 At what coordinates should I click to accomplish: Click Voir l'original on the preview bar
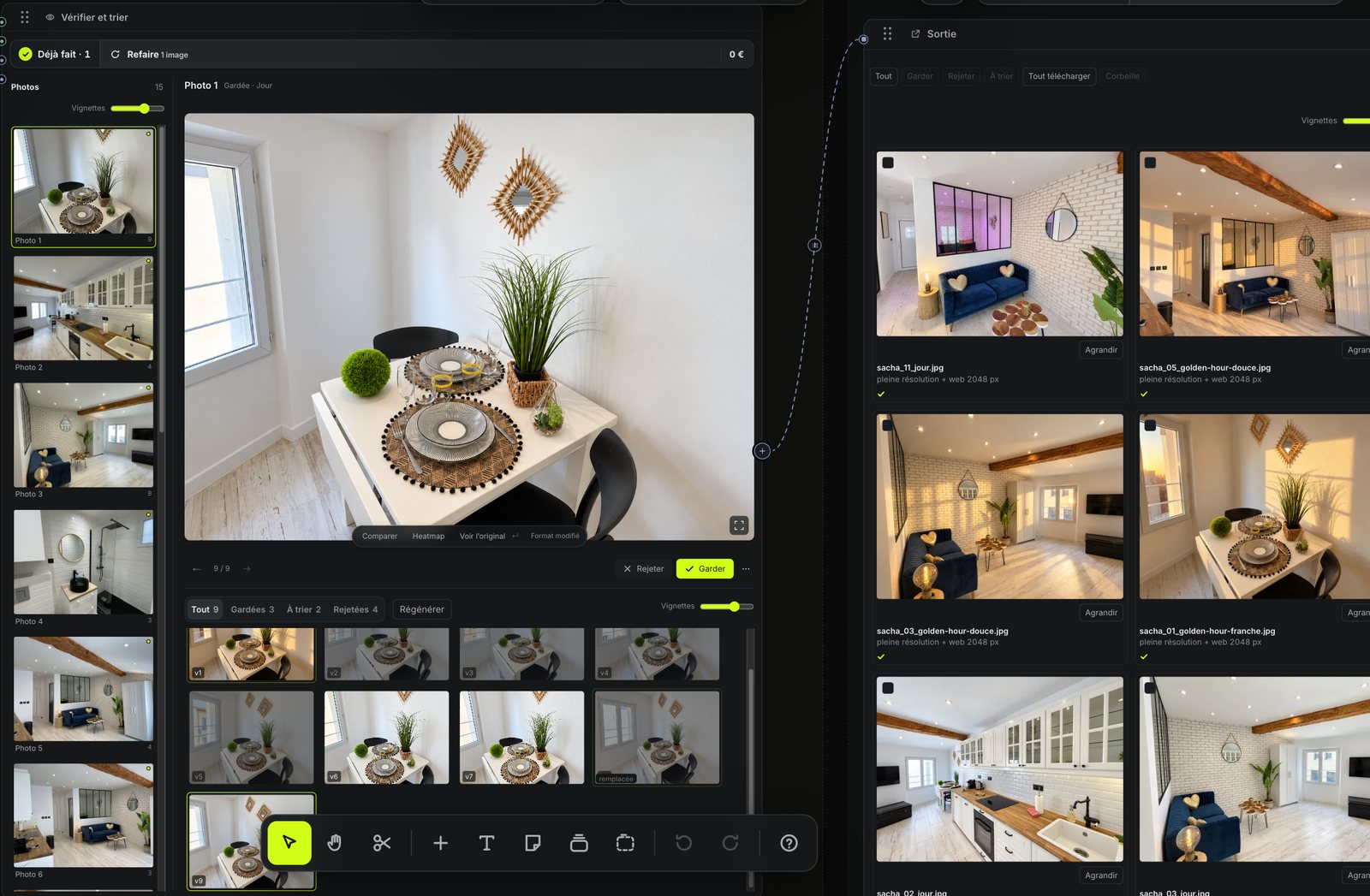pos(482,537)
